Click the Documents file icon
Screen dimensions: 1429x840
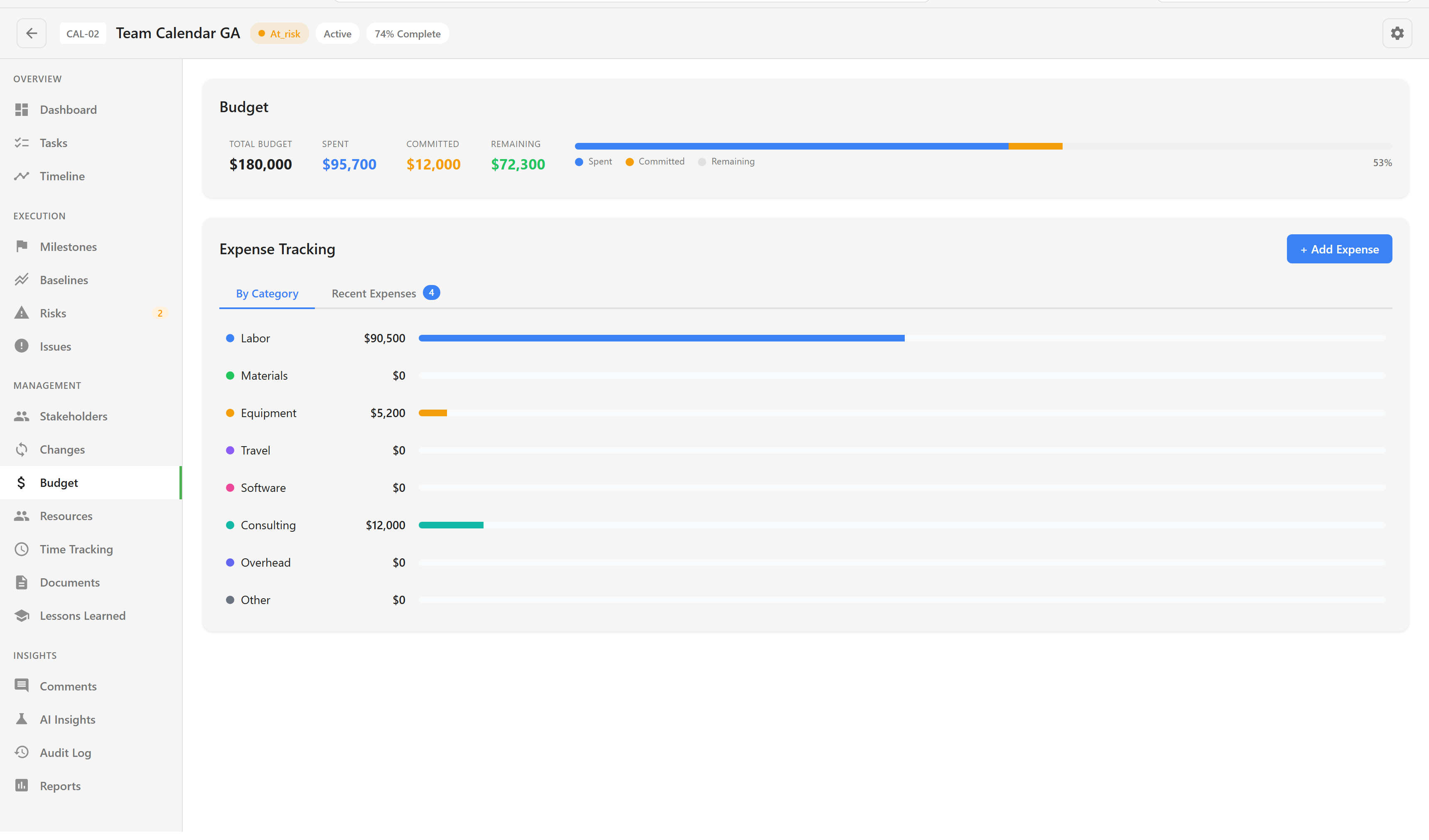click(22, 583)
